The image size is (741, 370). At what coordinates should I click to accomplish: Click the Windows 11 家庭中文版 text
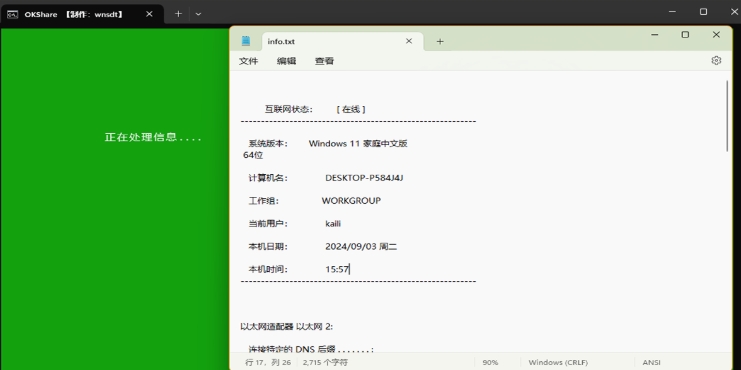click(358, 144)
